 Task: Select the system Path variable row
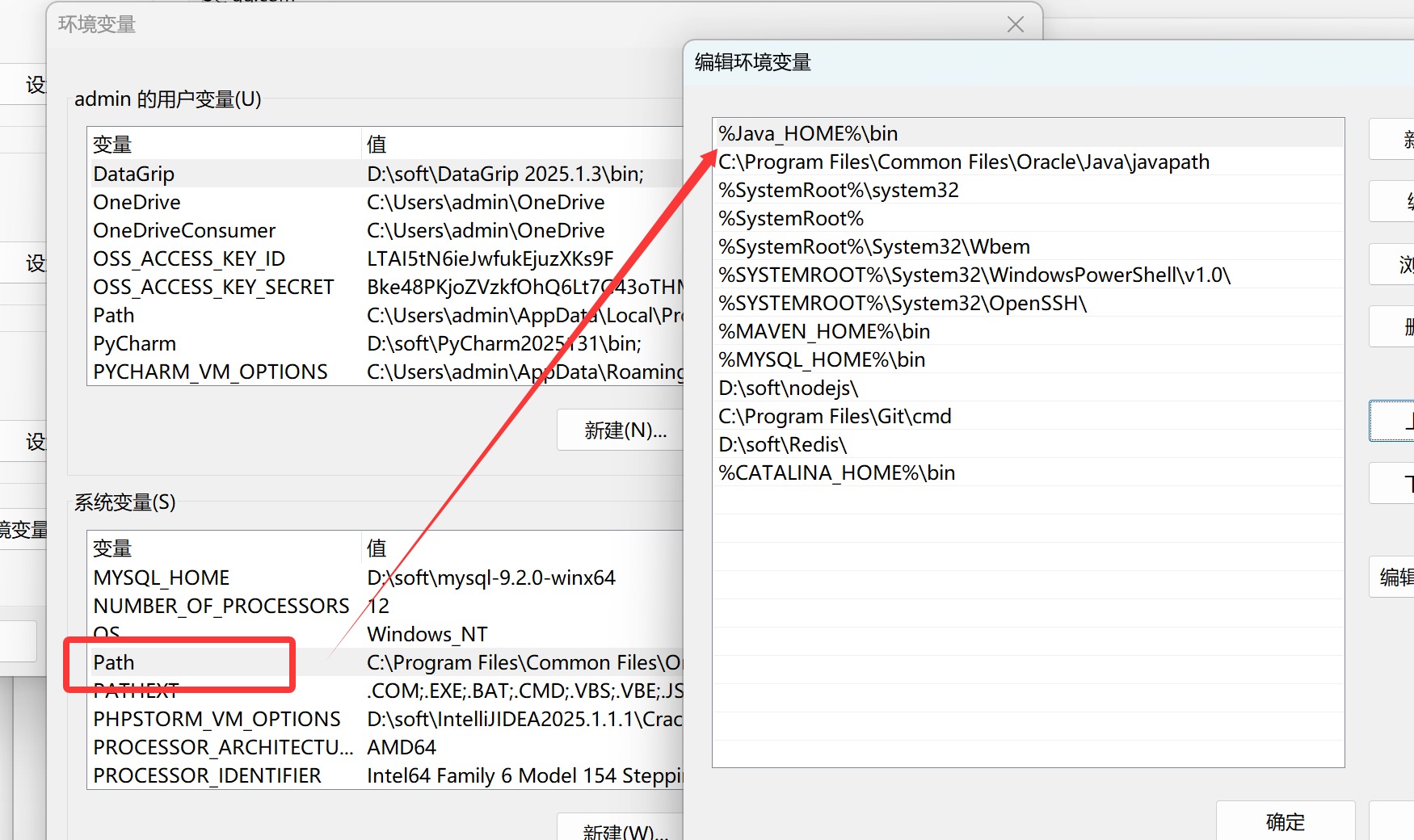point(114,663)
